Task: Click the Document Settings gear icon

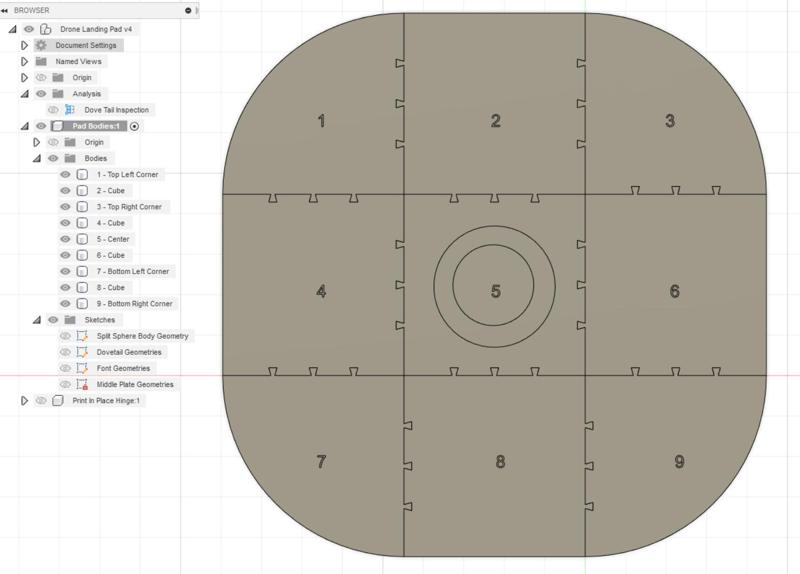Action: click(x=41, y=45)
